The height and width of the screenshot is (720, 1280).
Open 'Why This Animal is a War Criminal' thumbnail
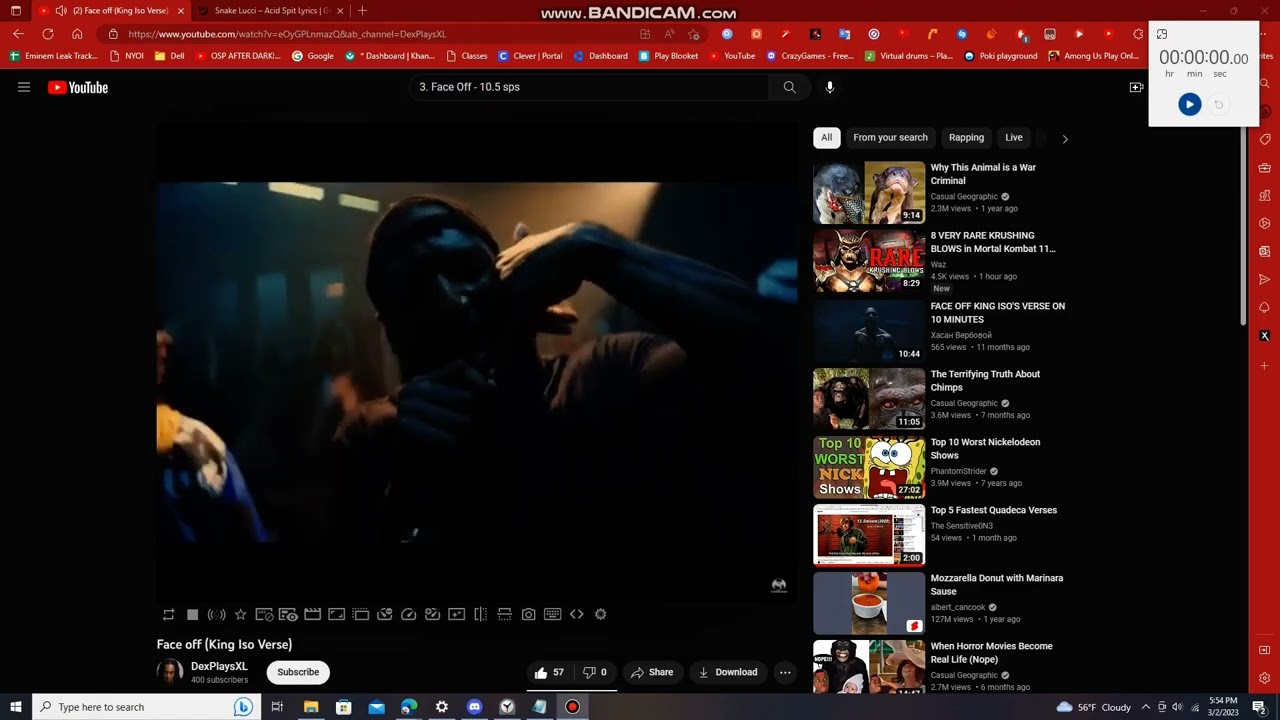(x=869, y=192)
